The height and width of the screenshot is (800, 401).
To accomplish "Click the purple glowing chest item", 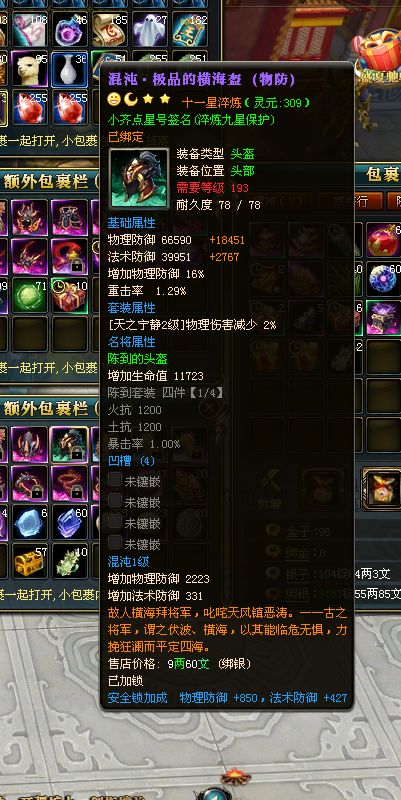I will 383,317.
